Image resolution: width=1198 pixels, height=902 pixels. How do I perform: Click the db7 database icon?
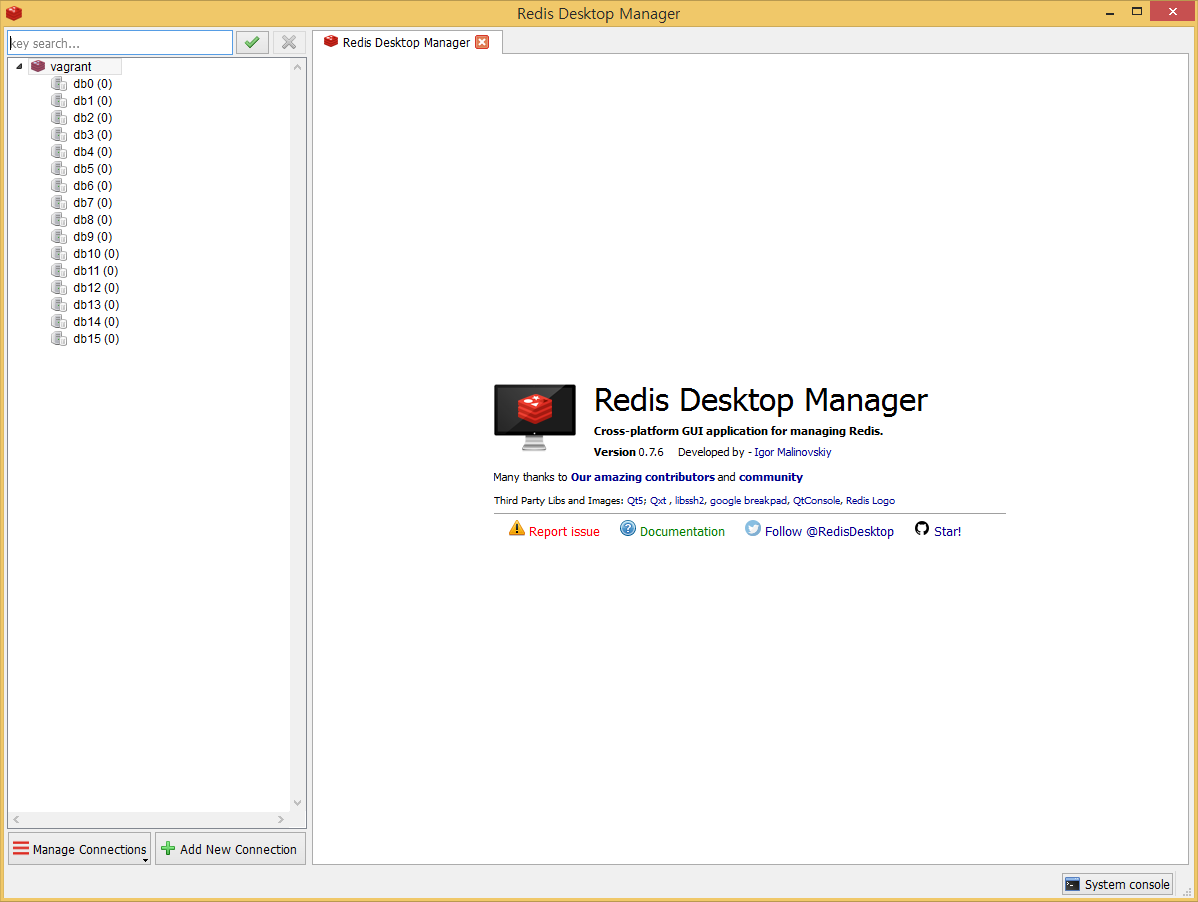(x=59, y=202)
